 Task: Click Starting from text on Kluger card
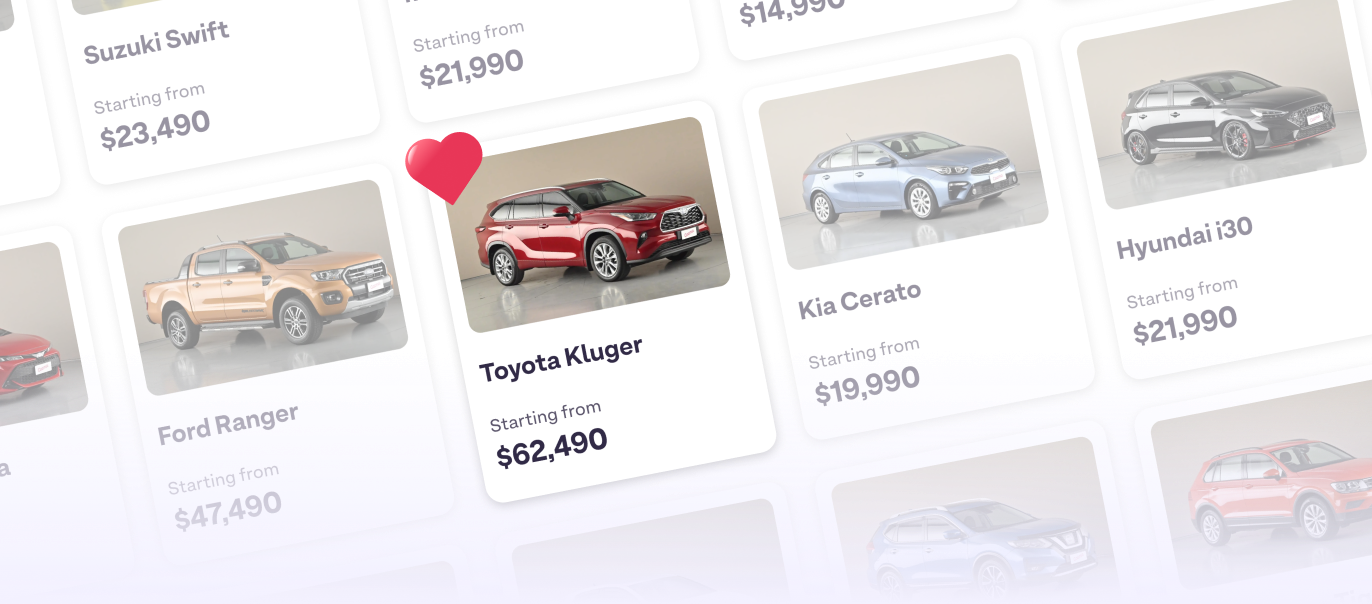pyautogui.click(x=546, y=416)
